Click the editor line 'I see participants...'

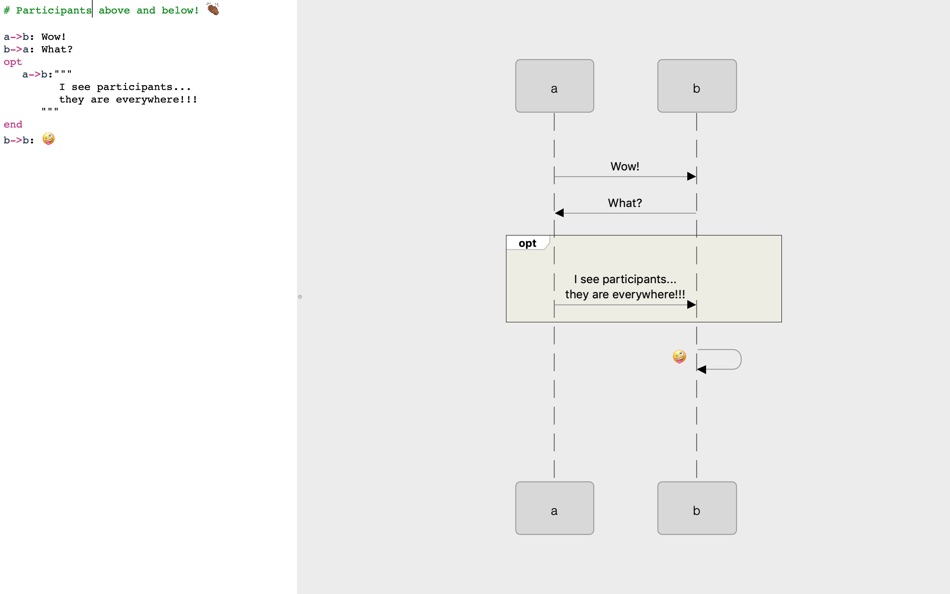coord(125,87)
